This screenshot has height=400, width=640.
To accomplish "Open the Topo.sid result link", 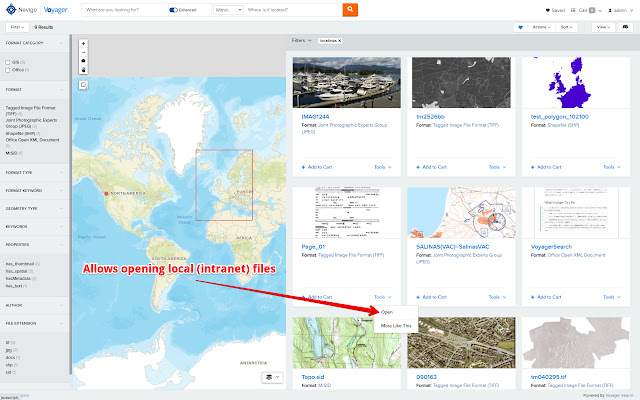I will point(313,377).
